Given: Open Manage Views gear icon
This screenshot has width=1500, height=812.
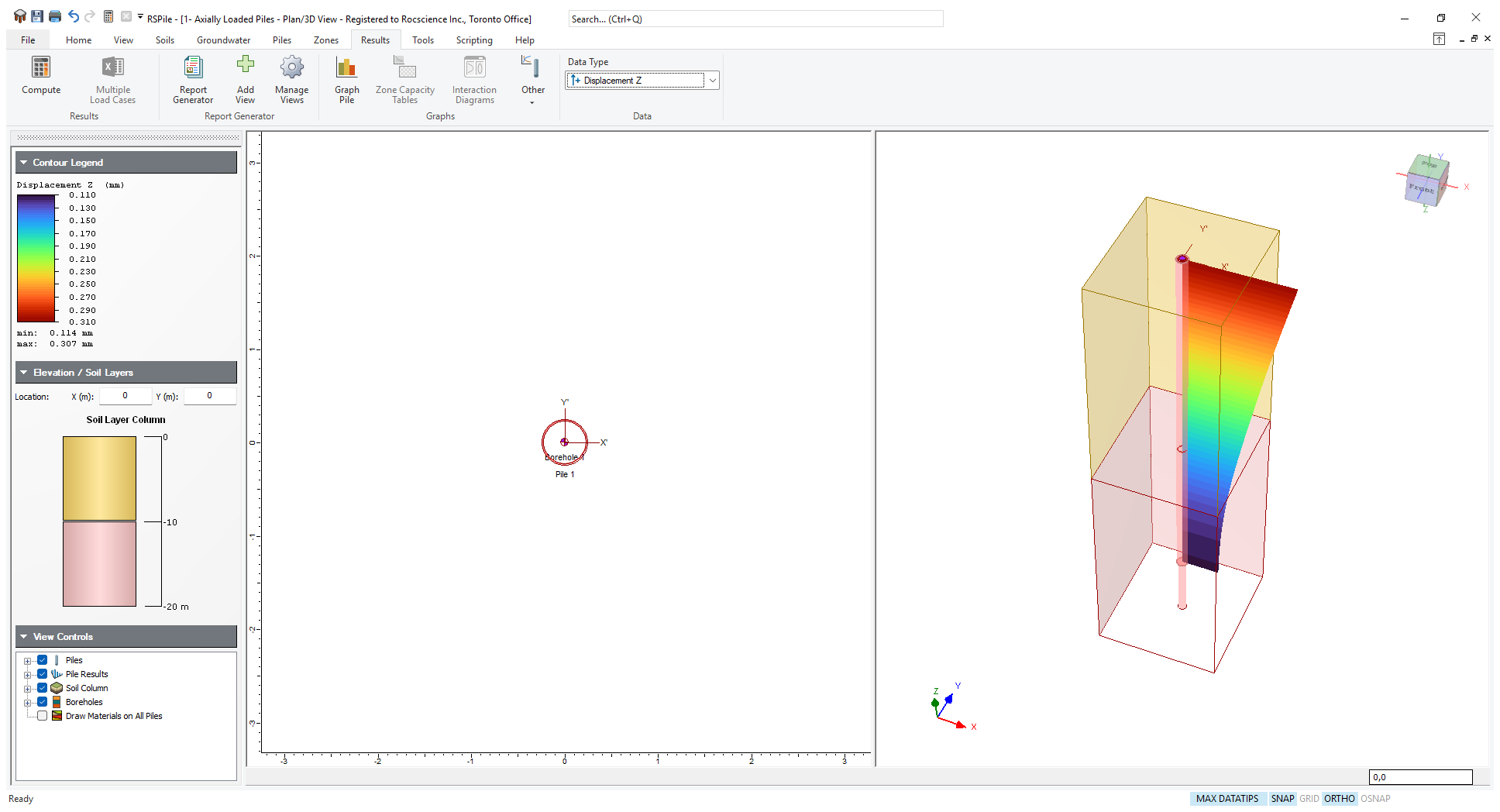Looking at the screenshot, I should (291, 68).
